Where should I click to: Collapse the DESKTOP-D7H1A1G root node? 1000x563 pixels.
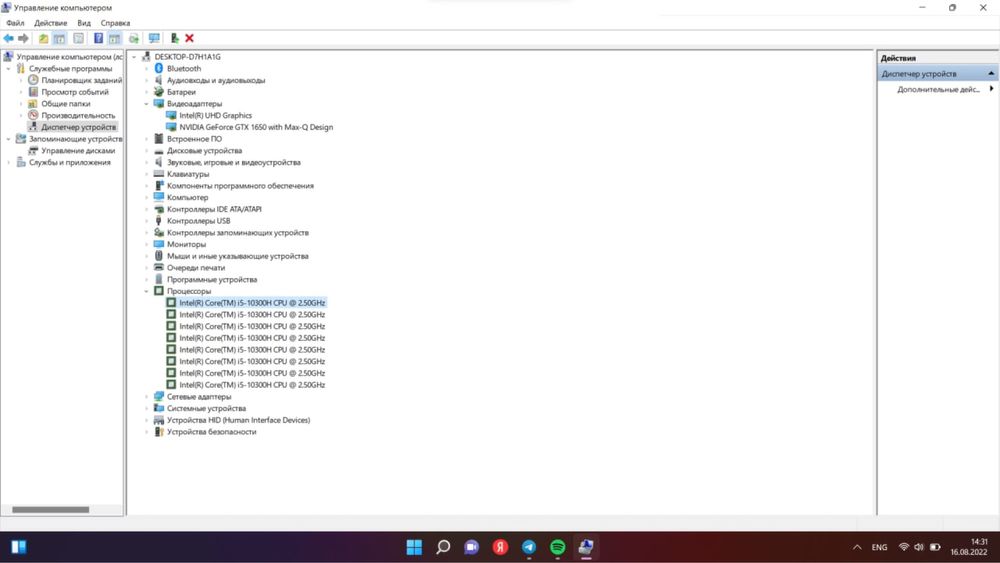(x=135, y=57)
